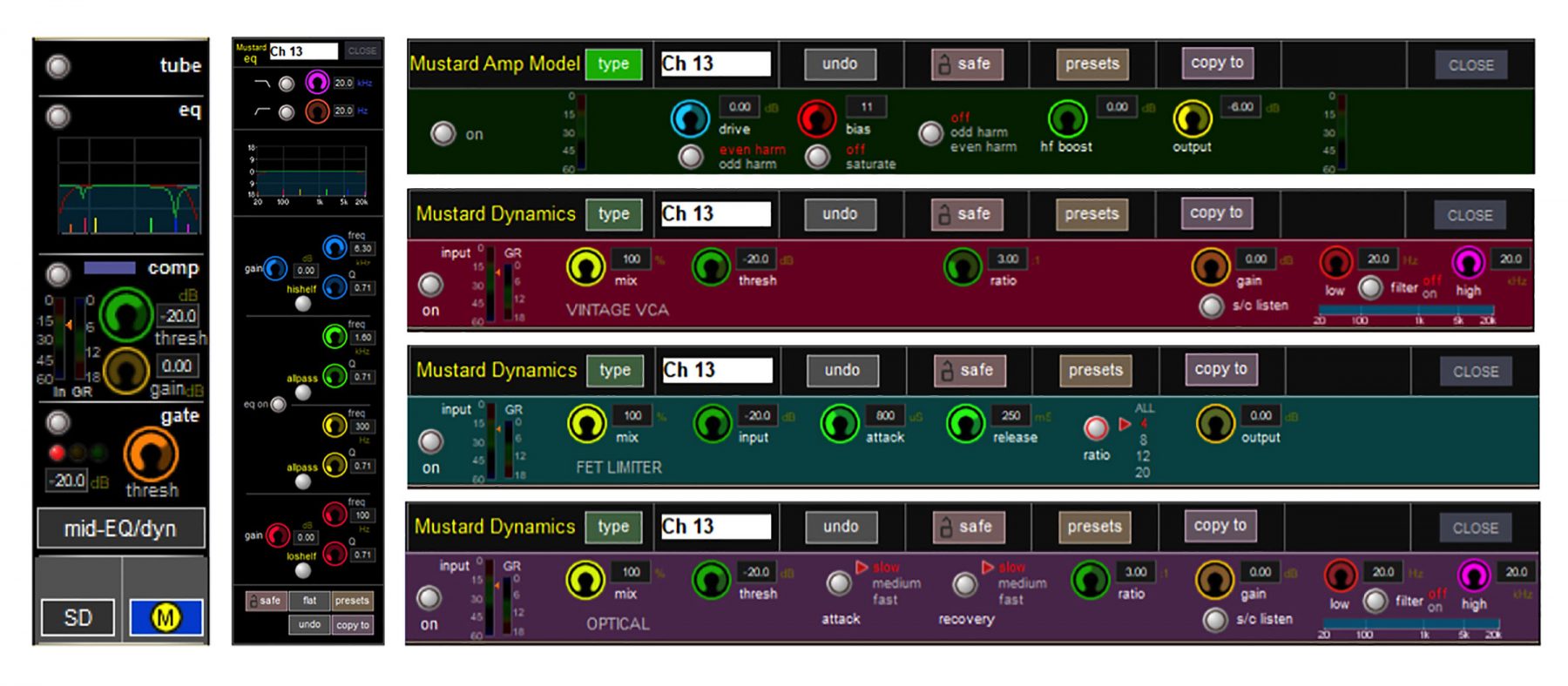Open presets in VINTAGE VCA panel

1092,214
